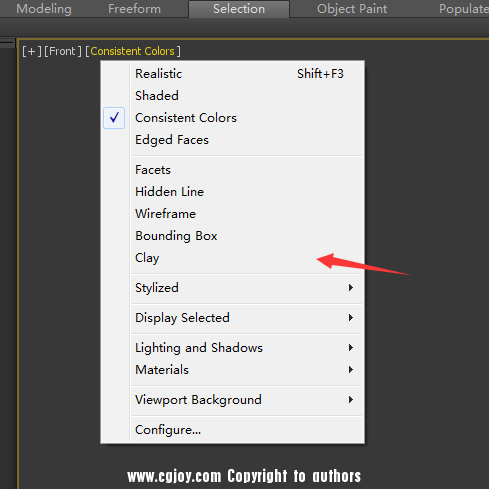Pick the Clay shading option
This screenshot has height=489, width=489.
coord(247,258)
